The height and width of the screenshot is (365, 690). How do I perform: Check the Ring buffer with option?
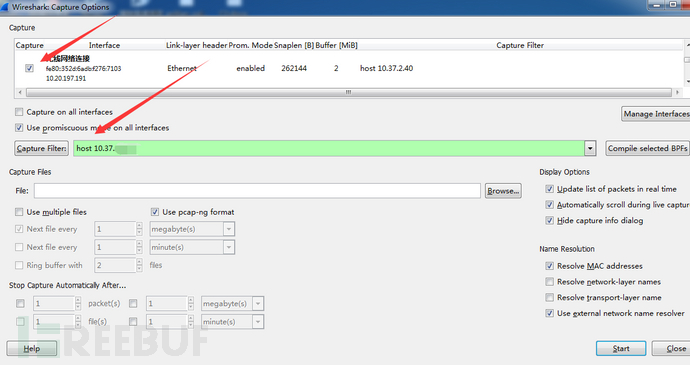coord(19,265)
